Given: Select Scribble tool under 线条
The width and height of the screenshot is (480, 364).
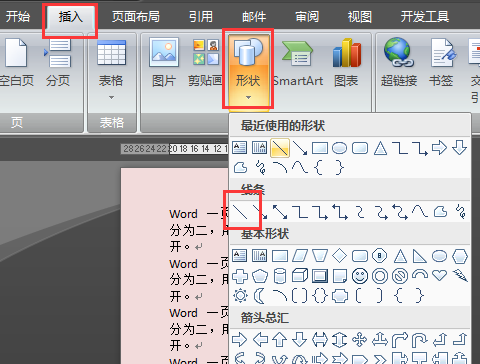Looking at the screenshot, I should pyautogui.click(x=461, y=212).
